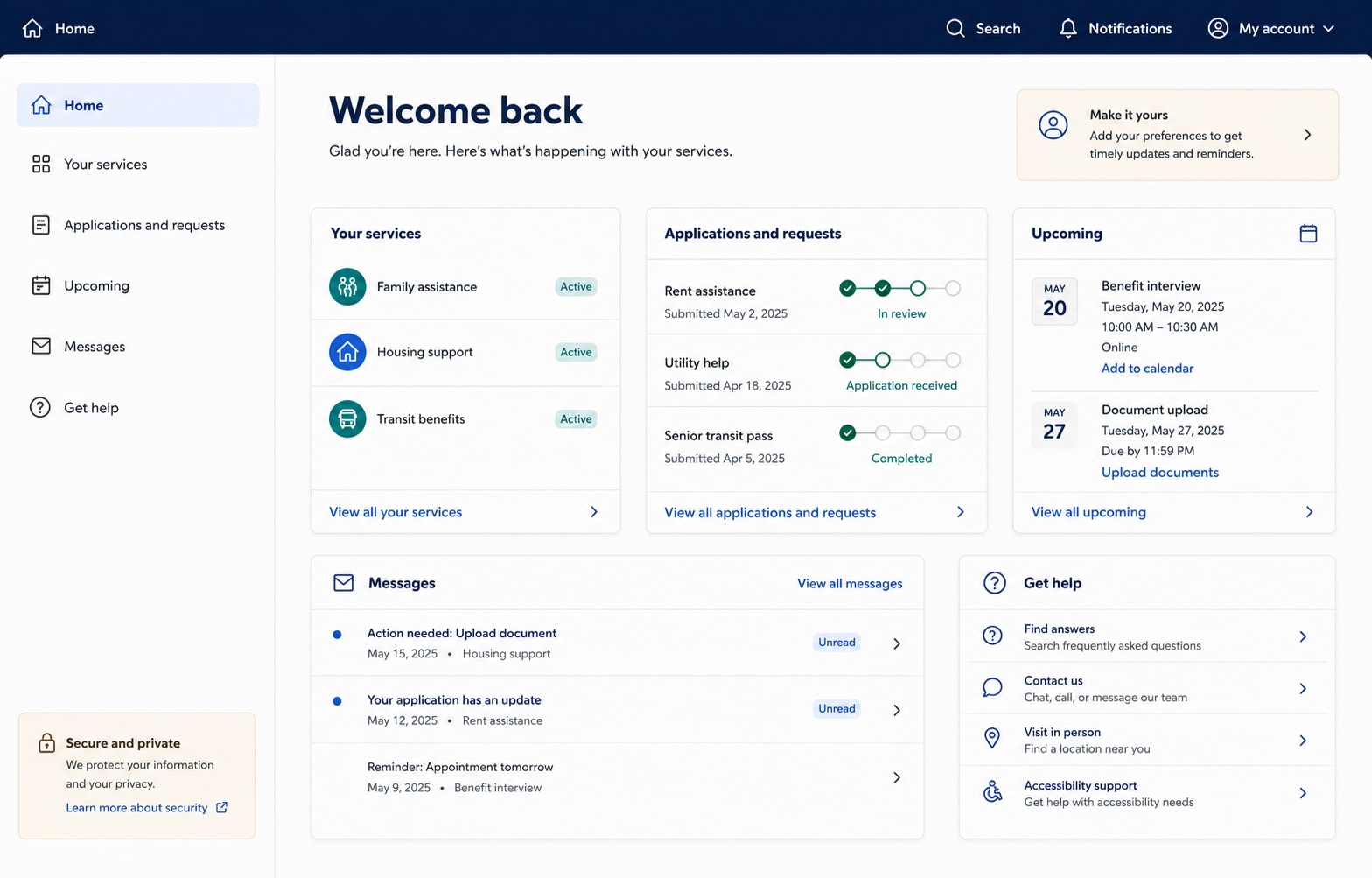Open View all upcoming link
This screenshot has width=1372, height=878.
pos(1088,512)
